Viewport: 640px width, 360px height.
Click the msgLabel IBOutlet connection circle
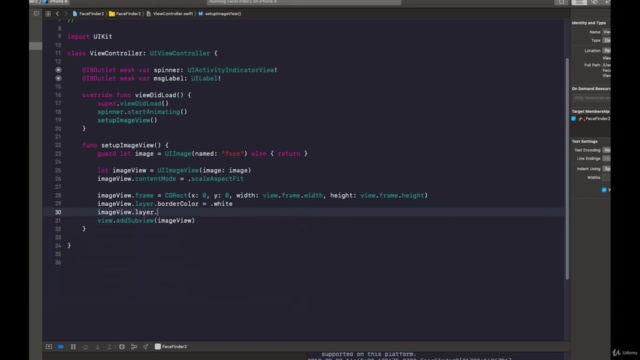tap(58, 78)
